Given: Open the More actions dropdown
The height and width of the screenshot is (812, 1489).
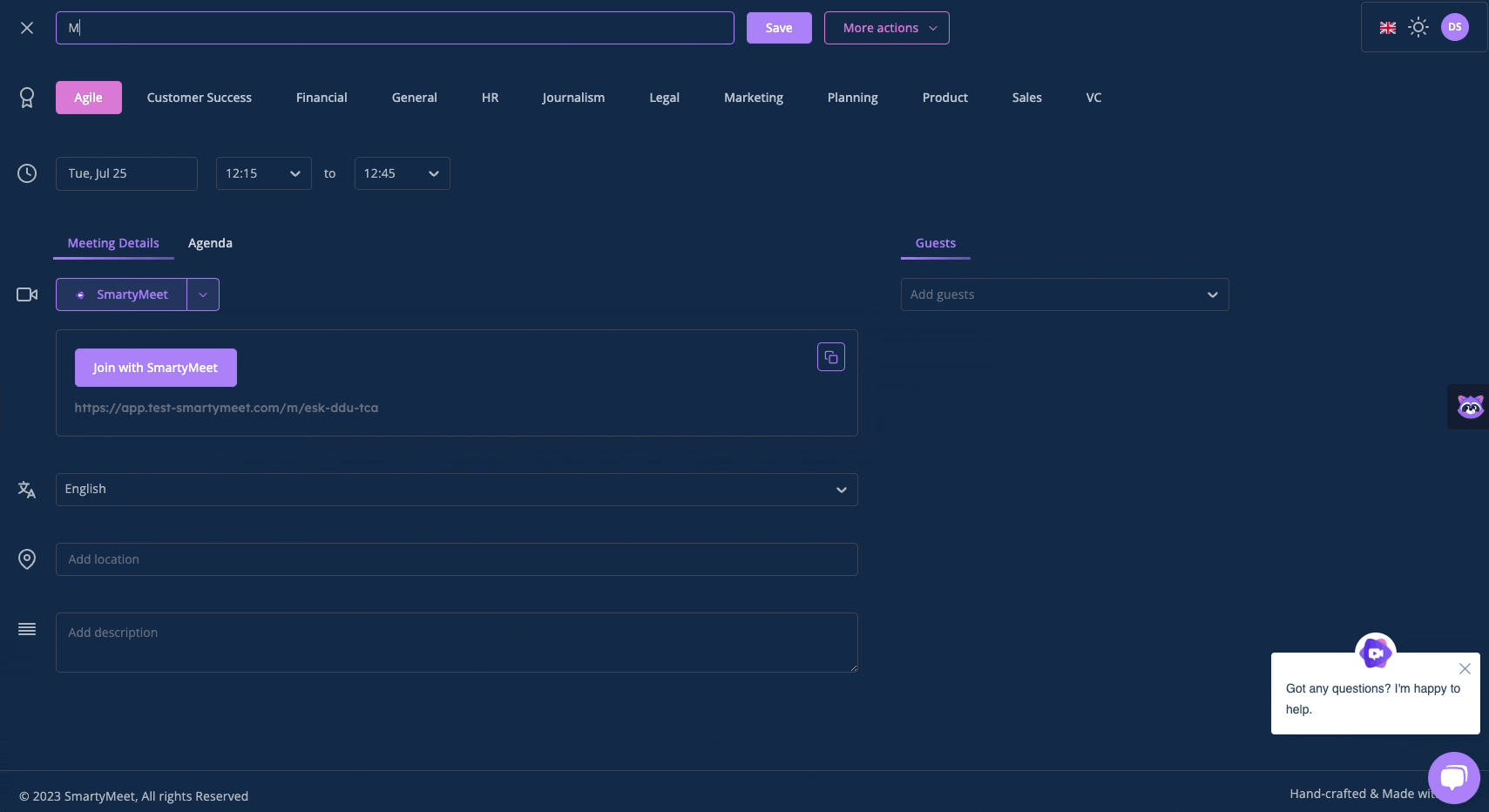Looking at the screenshot, I should coord(886,28).
